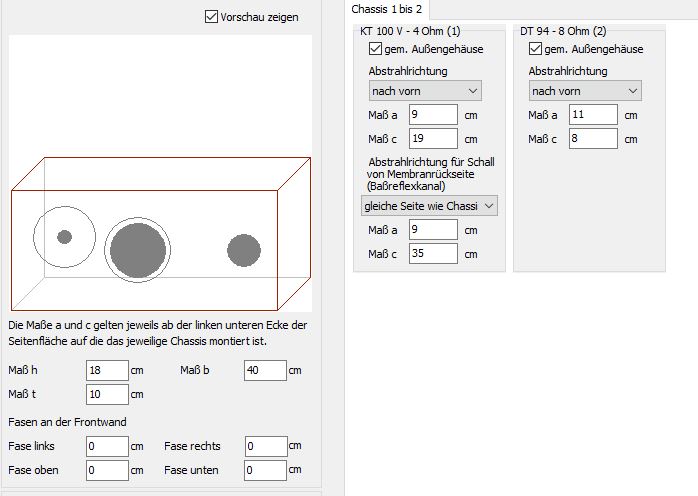Uncheck gem. Außengehäuse for DT 94
This screenshot has height=496, width=698.
pos(535,49)
